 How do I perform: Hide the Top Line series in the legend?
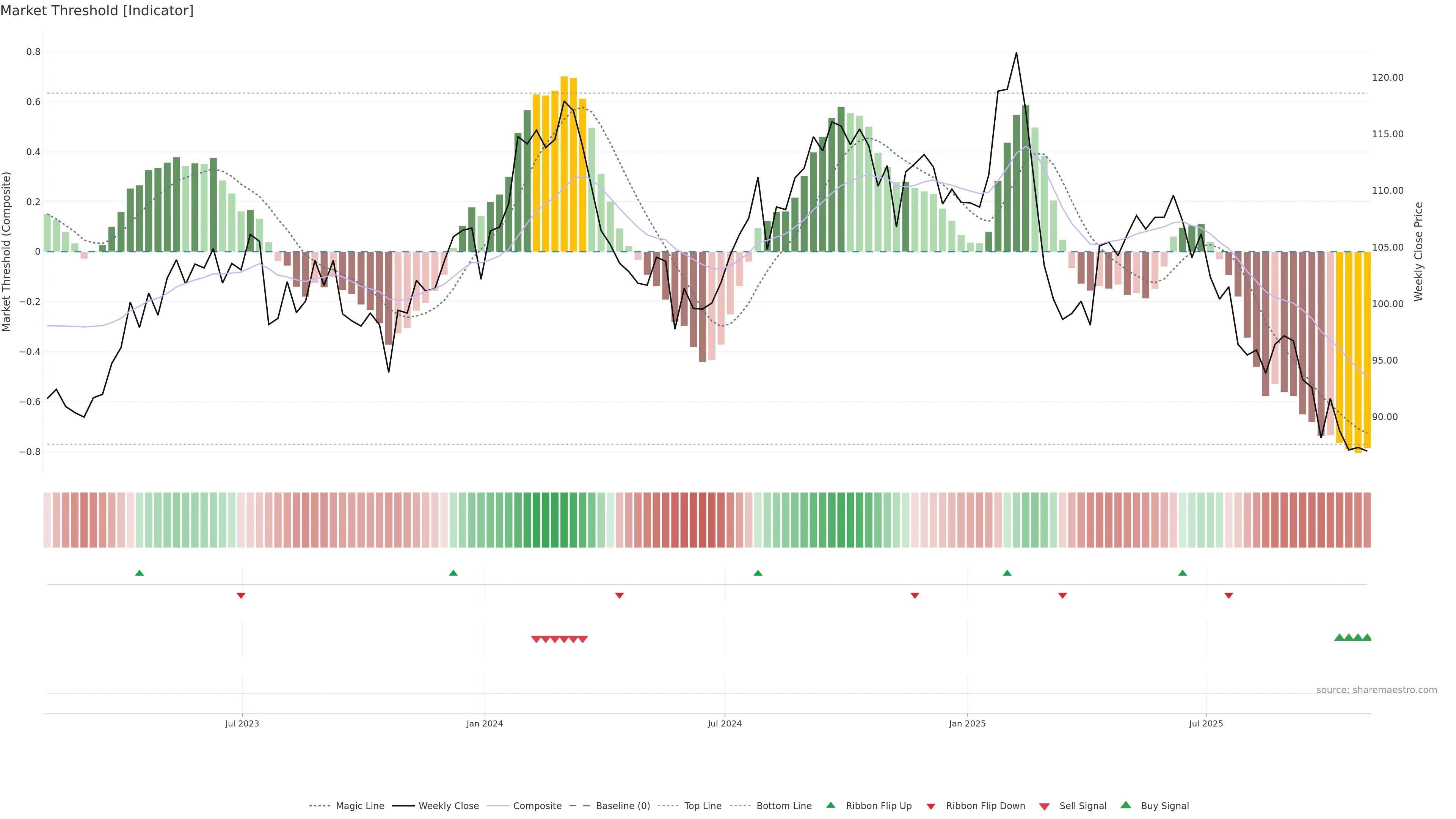(703, 806)
